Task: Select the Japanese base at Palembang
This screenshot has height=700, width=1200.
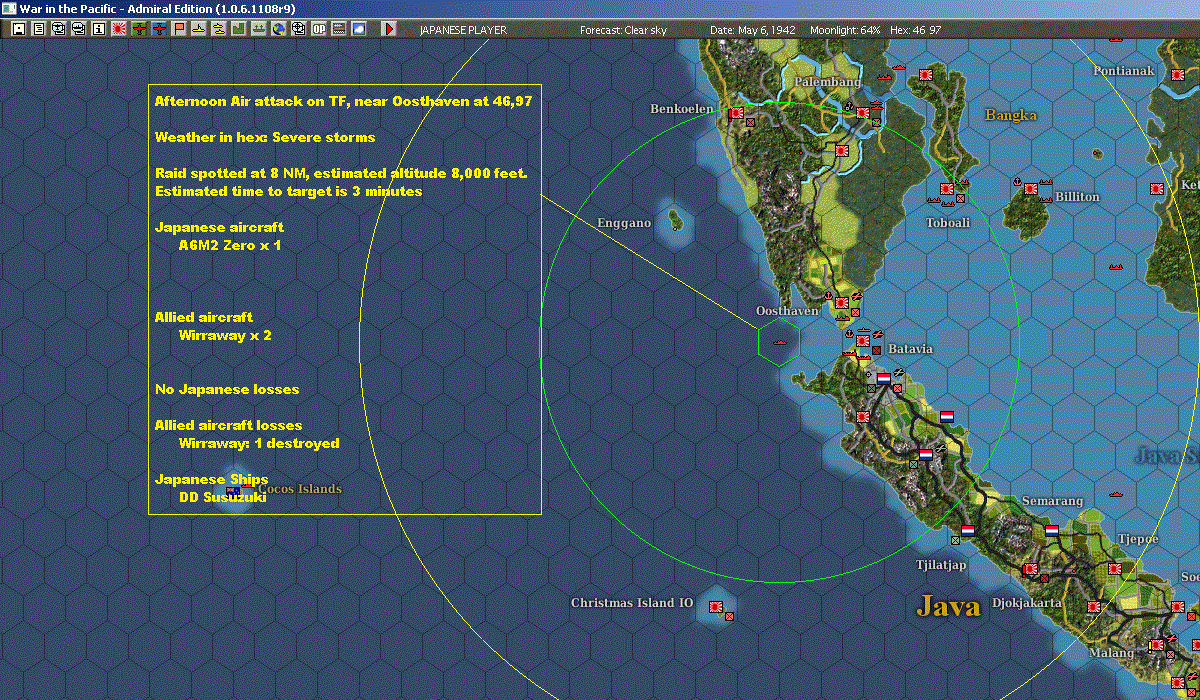Action: (x=862, y=114)
